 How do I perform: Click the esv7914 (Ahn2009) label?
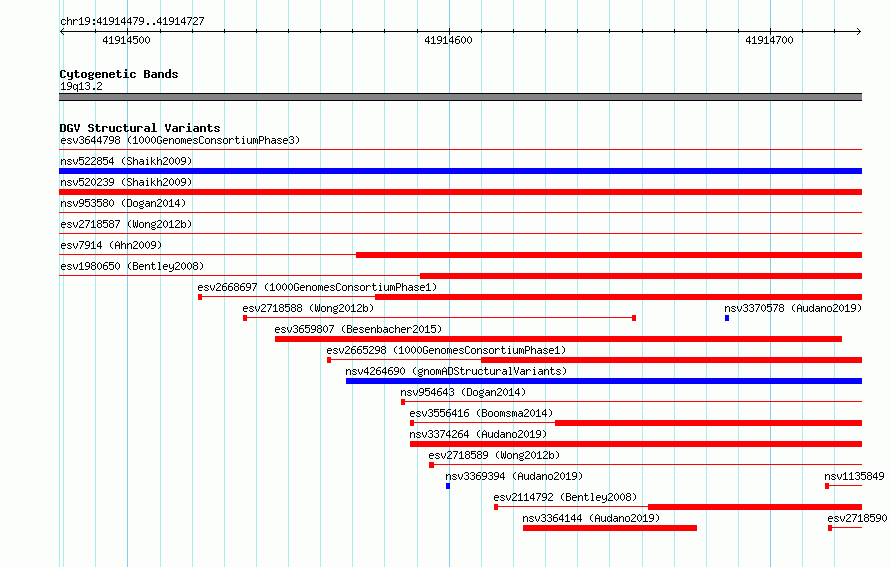pyautogui.click(x=111, y=245)
